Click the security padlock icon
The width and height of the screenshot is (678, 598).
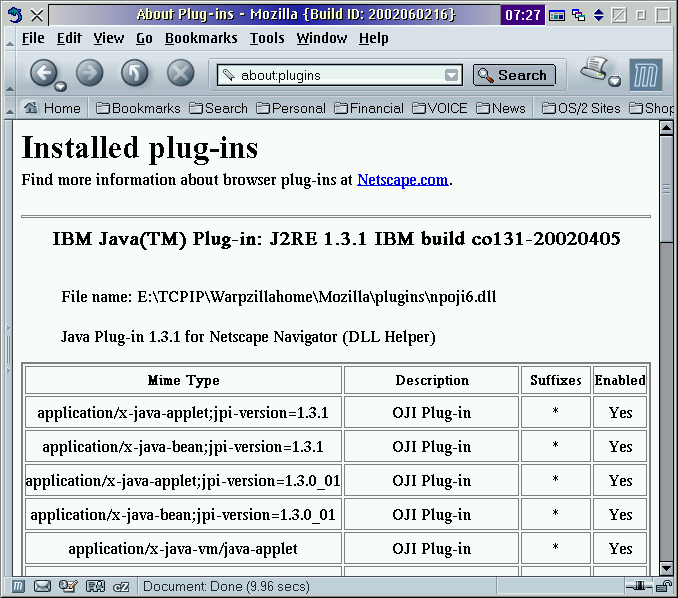pos(663,586)
